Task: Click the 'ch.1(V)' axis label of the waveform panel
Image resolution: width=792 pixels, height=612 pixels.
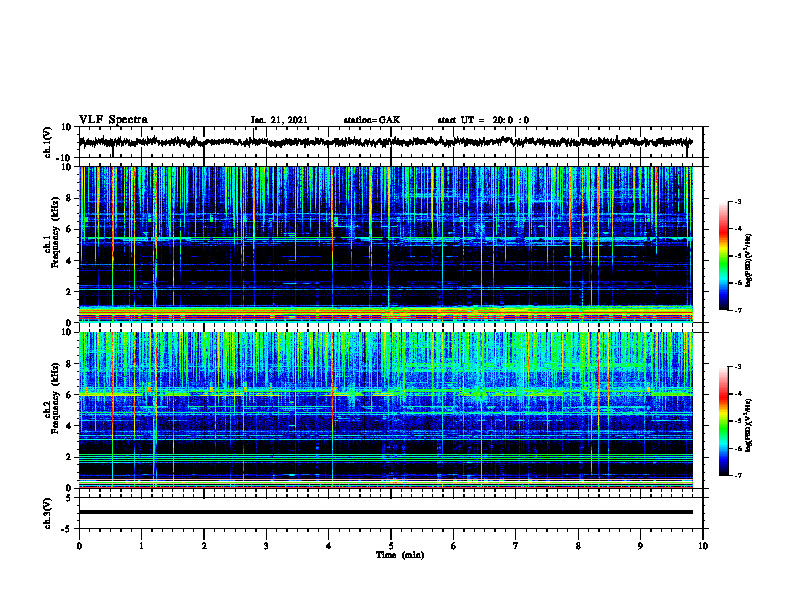Action: (x=48, y=142)
